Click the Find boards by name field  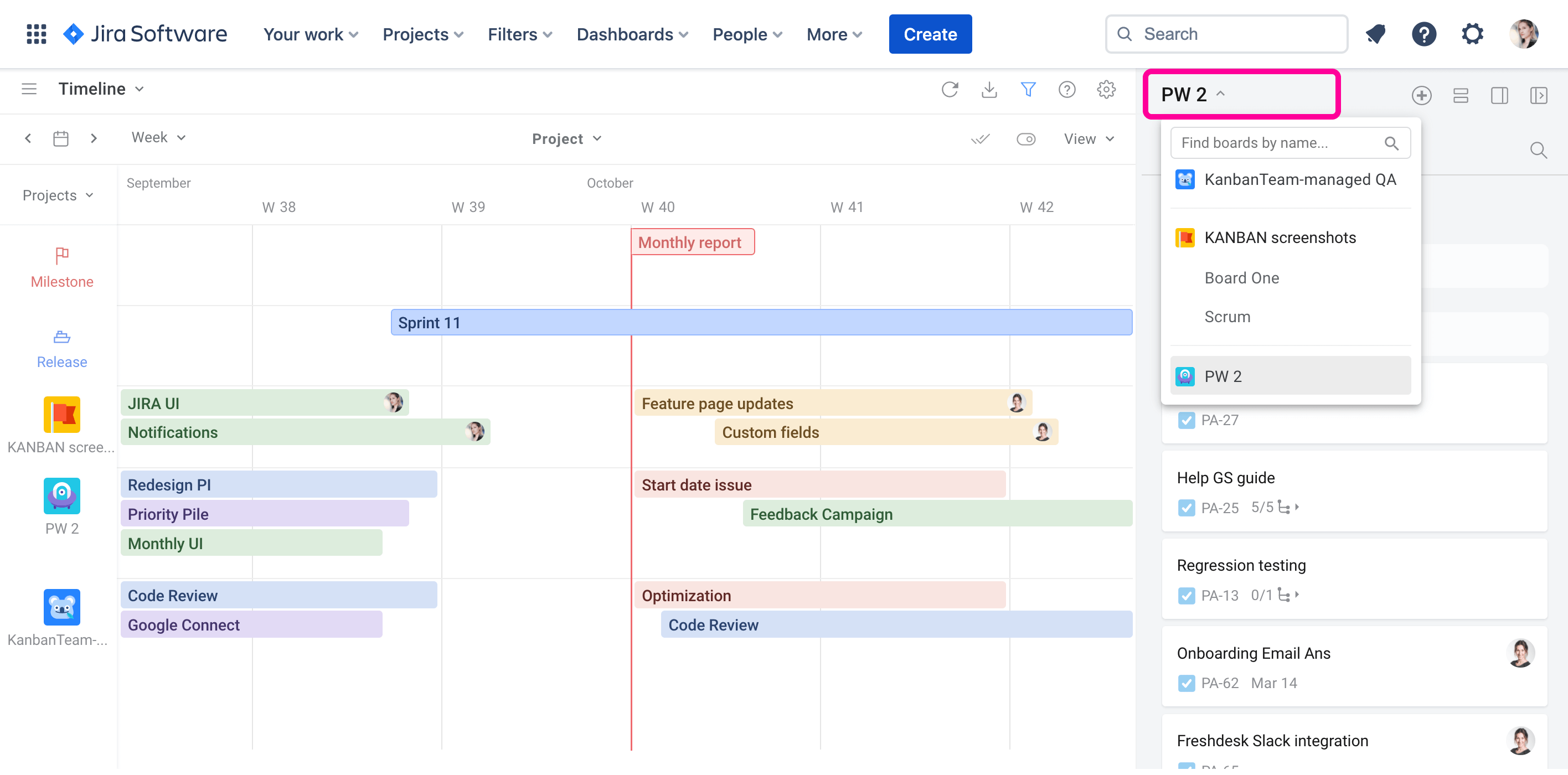(1278, 142)
